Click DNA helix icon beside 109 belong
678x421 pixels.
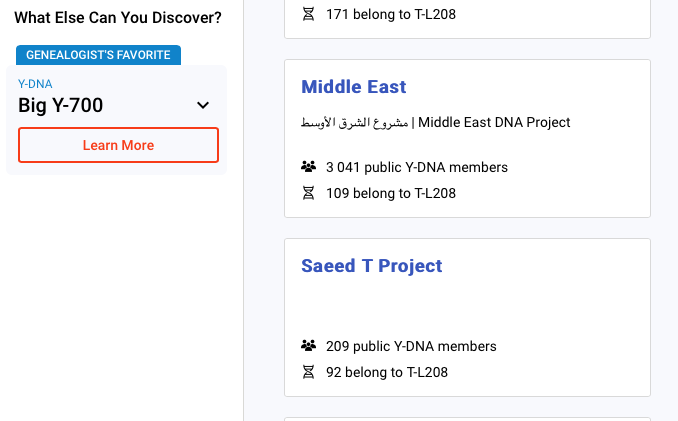coord(308,193)
